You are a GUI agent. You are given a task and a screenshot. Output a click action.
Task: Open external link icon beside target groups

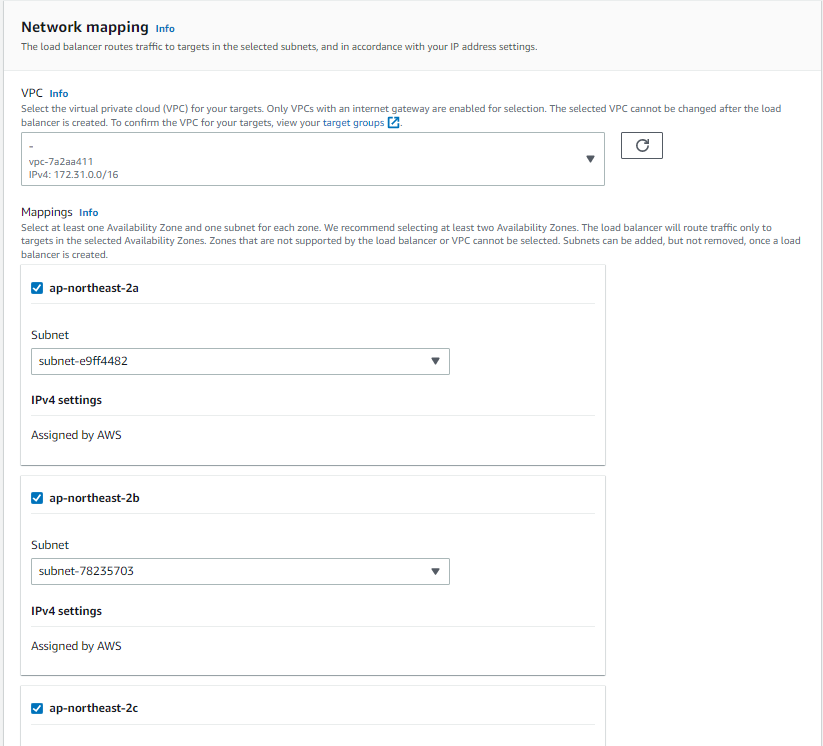(x=393, y=123)
